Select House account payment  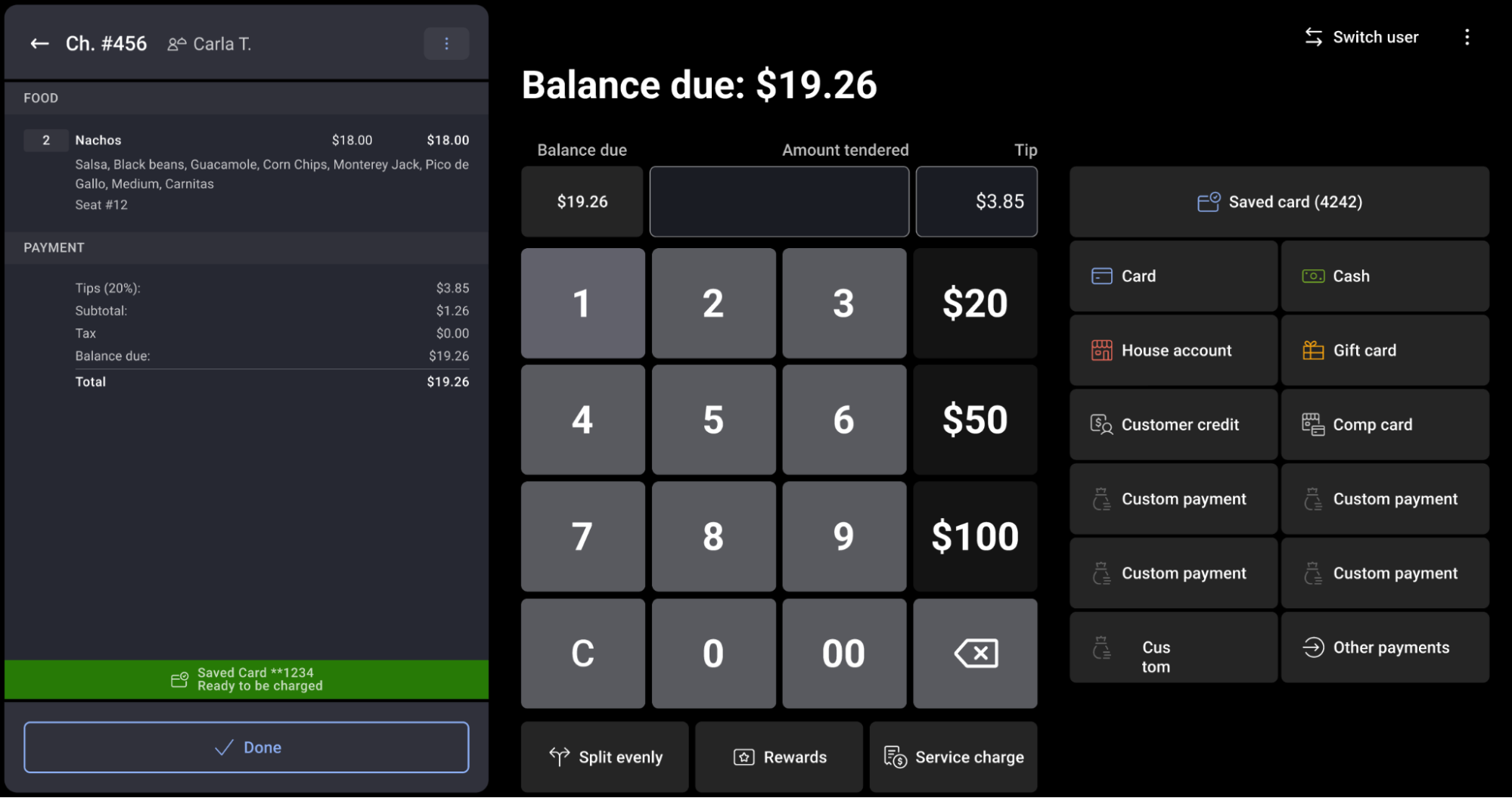(1172, 350)
